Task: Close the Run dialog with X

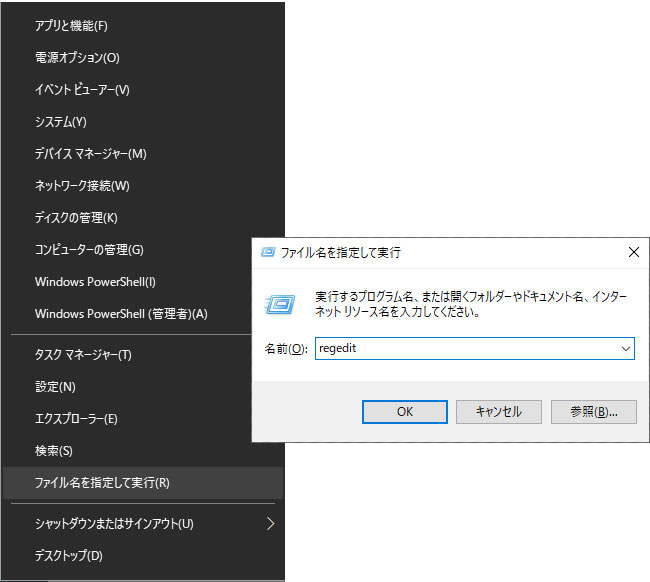Action: point(633,252)
